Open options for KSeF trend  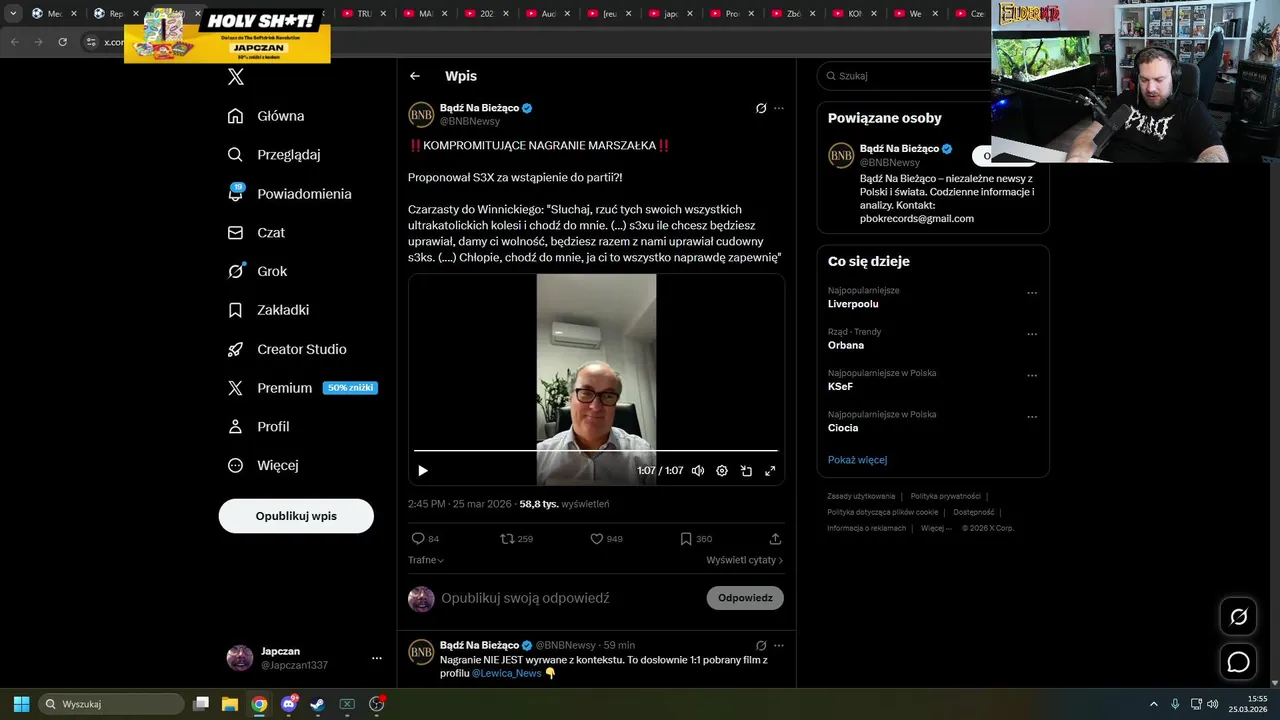point(1032,376)
